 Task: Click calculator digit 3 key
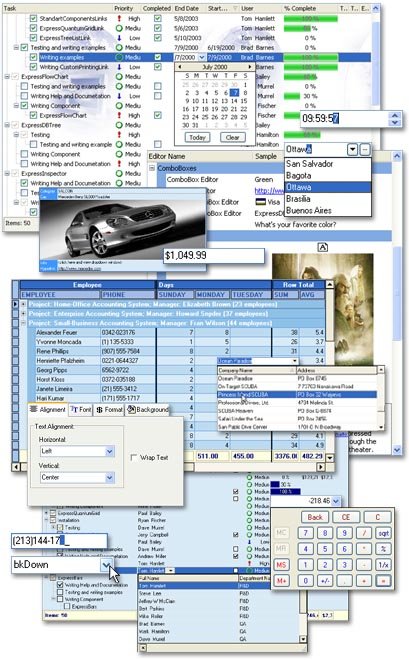[x=344, y=565]
